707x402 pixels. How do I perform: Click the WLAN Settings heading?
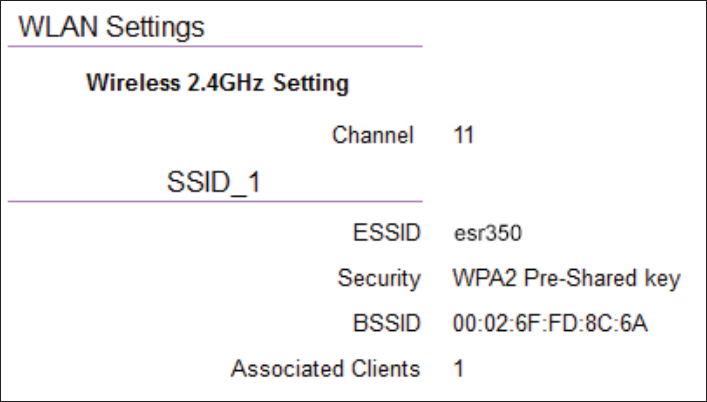pyautogui.click(x=111, y=27)
